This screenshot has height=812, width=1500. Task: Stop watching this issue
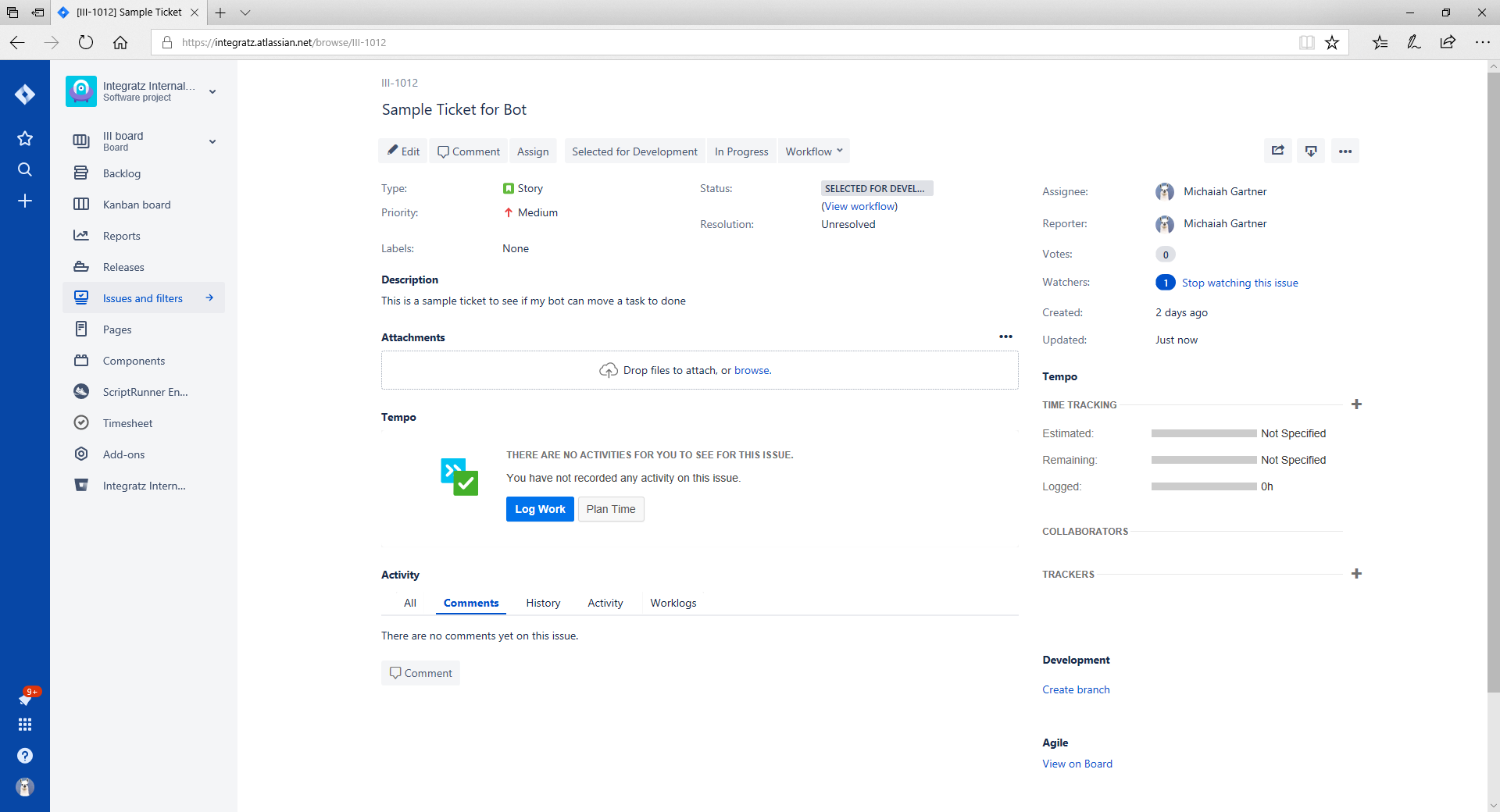(1239, 283)
